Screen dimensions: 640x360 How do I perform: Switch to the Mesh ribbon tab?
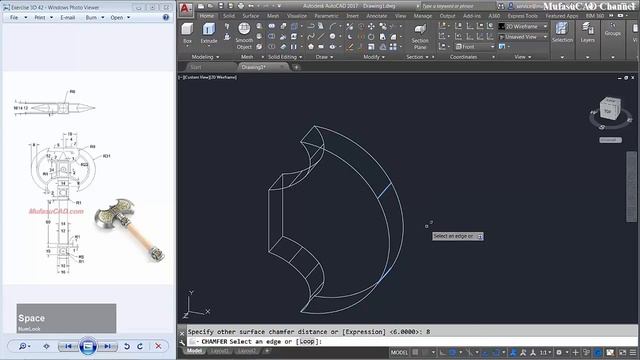[273, 16]
